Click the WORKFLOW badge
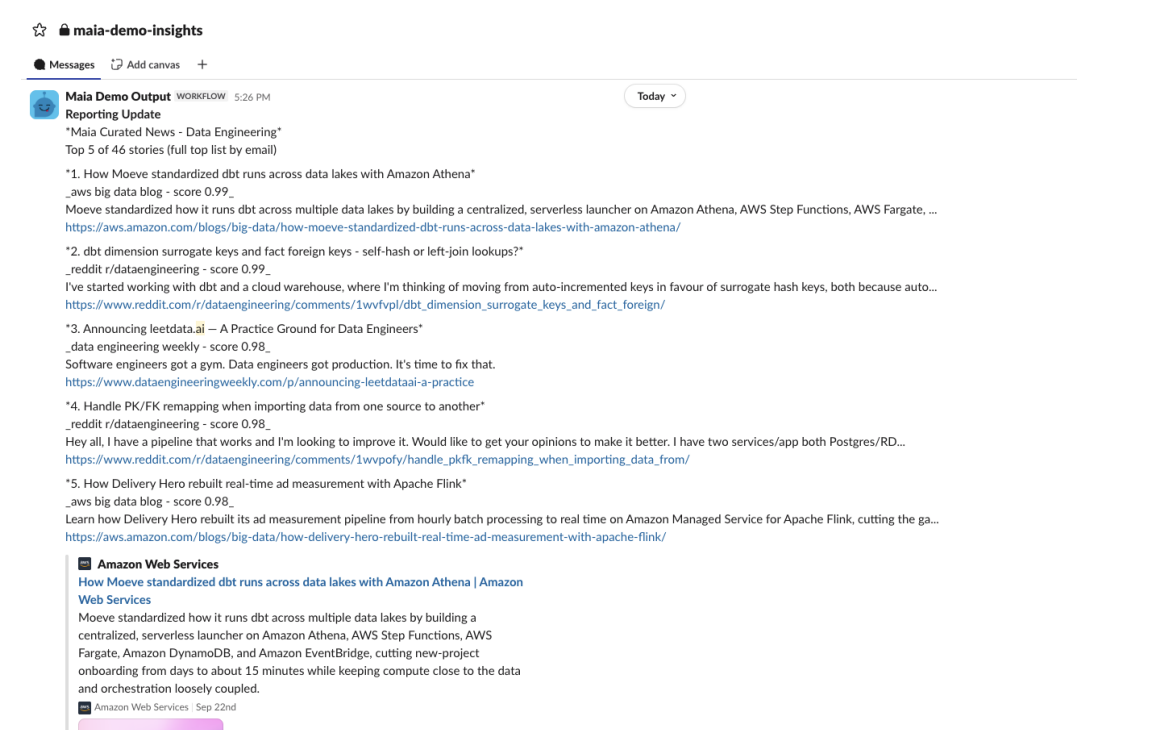1152x730 pixels. (x=201, y=96)
